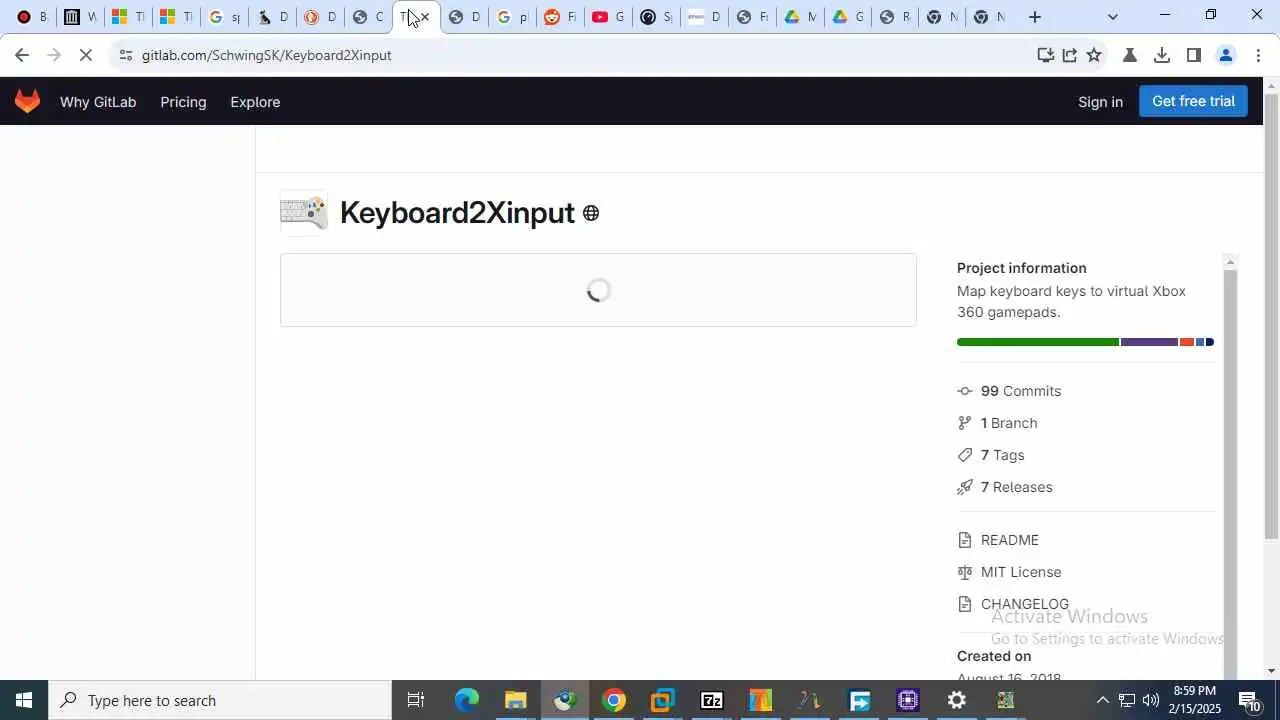Switch to the DuckDuckGo tab
Viewport: 1280px width, 720px height.
320,17
